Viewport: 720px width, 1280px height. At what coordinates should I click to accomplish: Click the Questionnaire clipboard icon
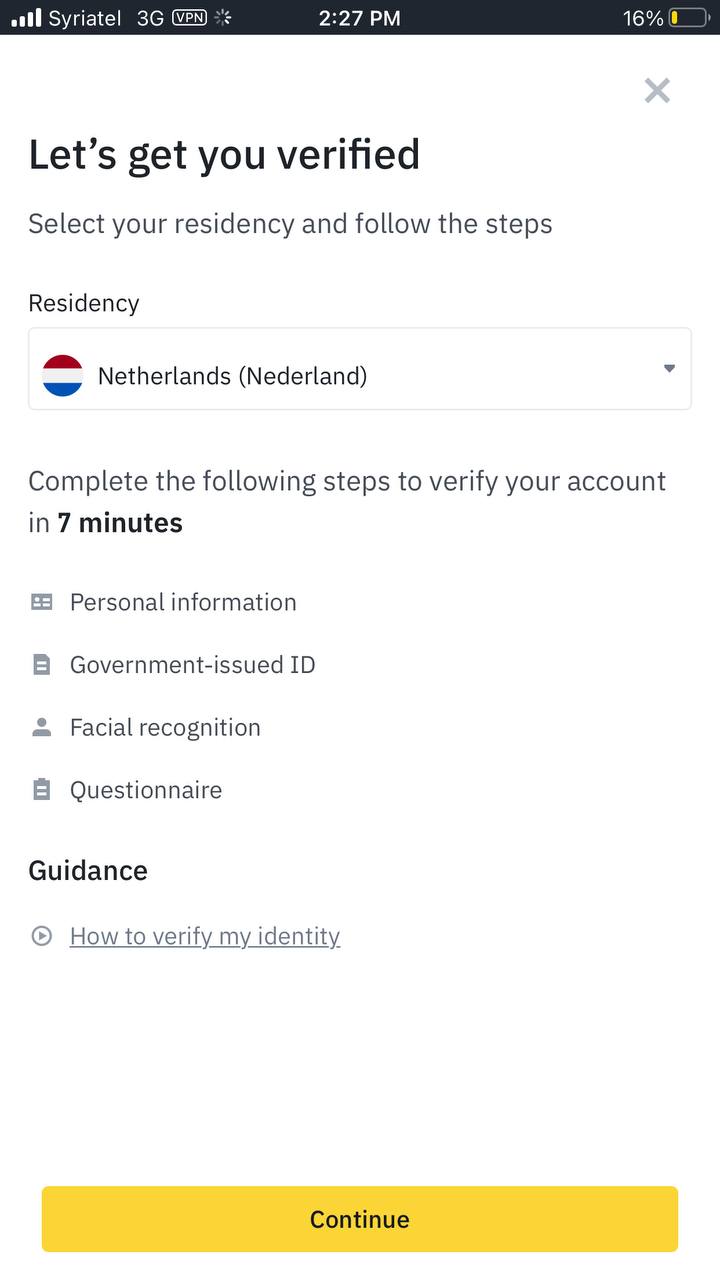tap(41, 790)
